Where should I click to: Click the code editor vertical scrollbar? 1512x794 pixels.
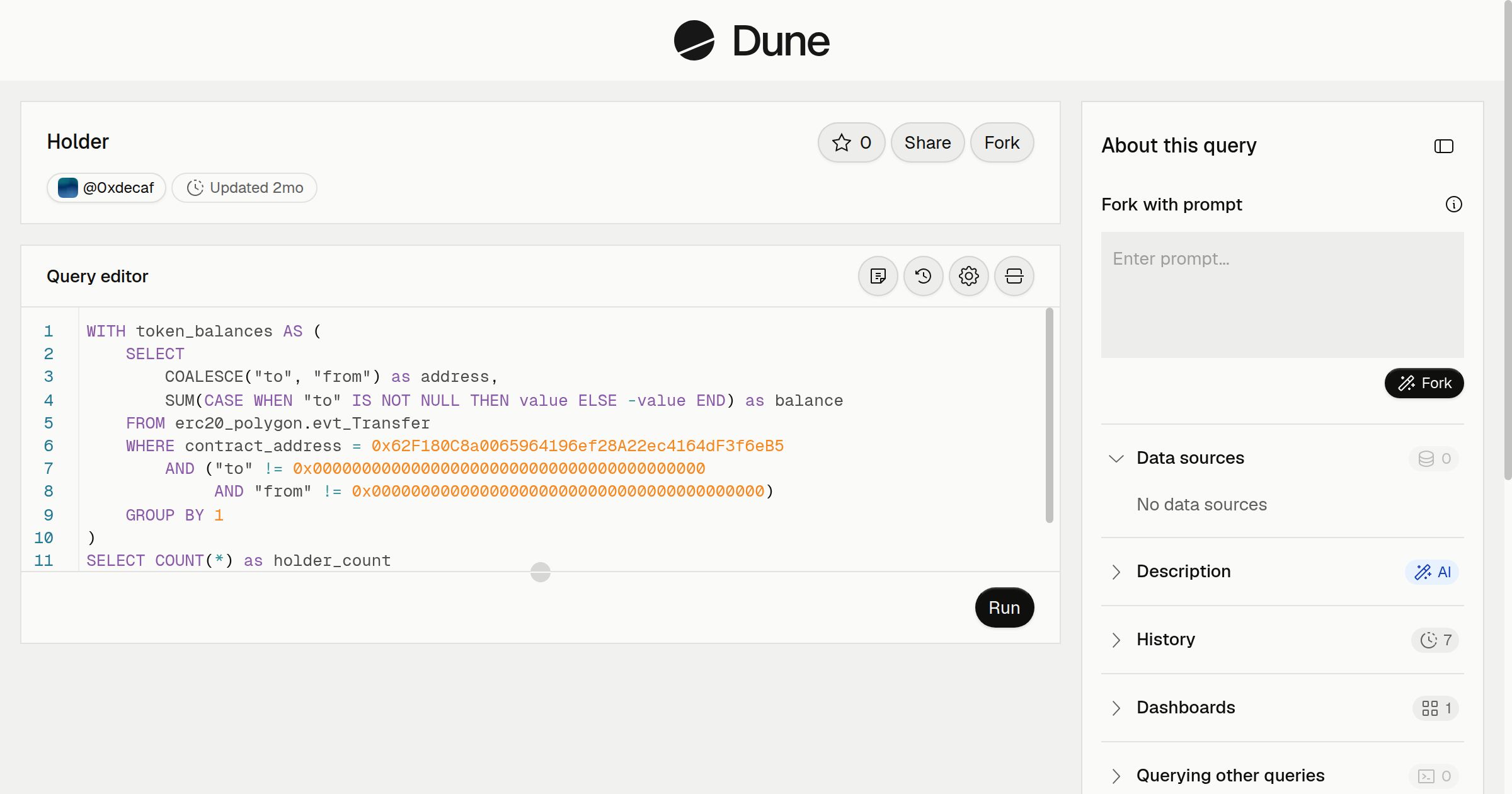pos(1049,416)
